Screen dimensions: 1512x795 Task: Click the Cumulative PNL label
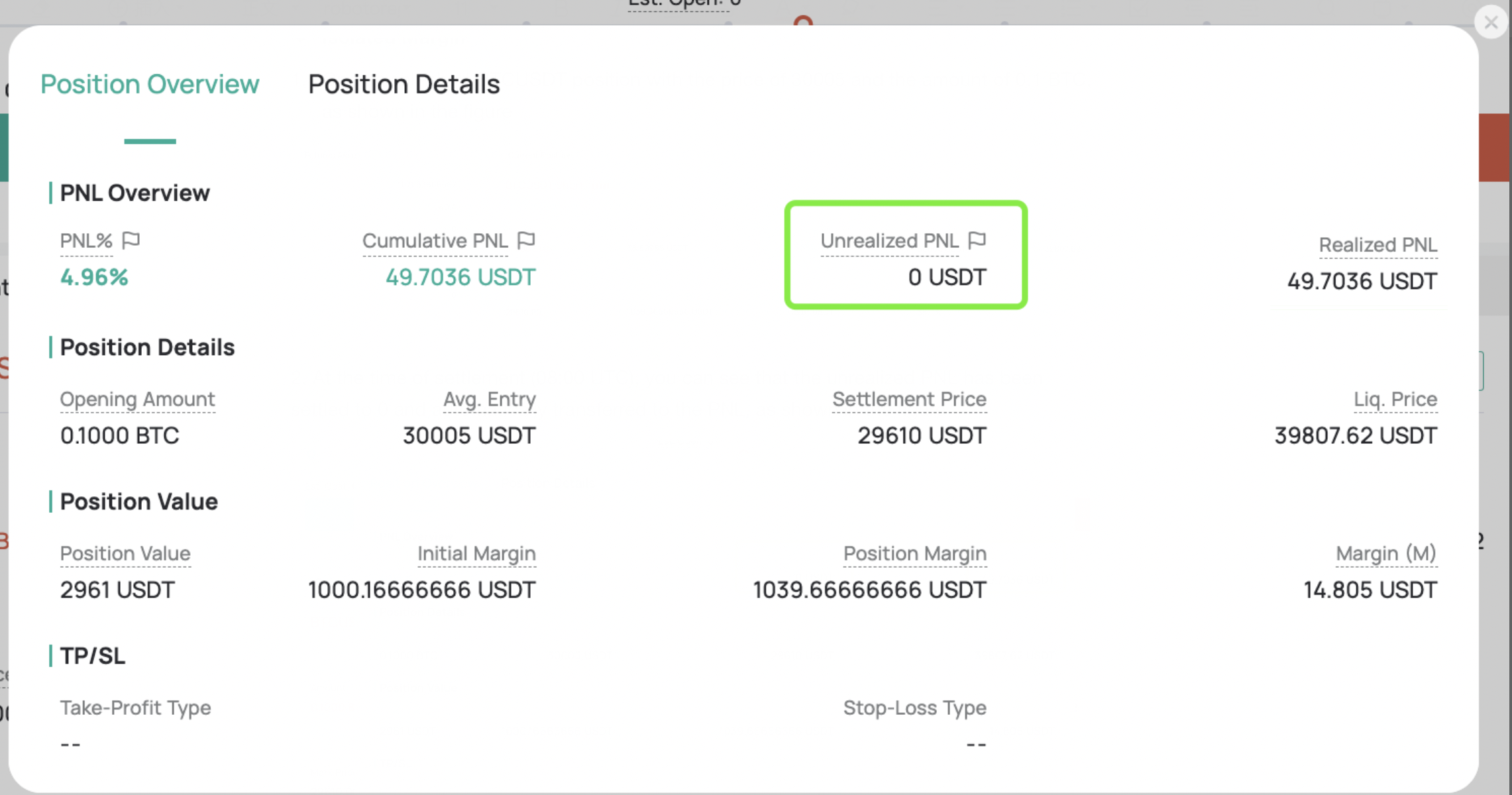pyautogui.click(x=435, y=240)
